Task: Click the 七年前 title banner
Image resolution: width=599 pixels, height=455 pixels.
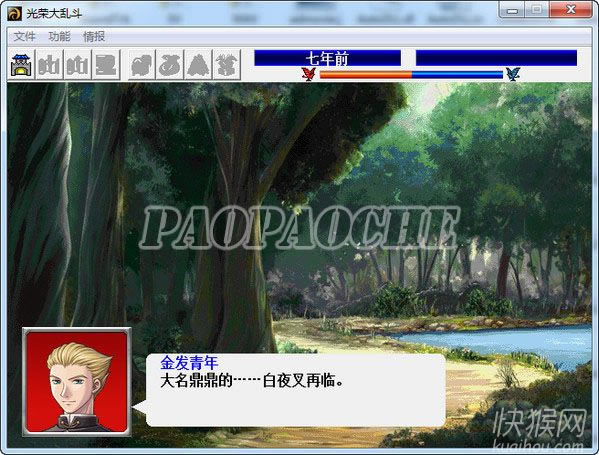Action: (x=327, y=58)
